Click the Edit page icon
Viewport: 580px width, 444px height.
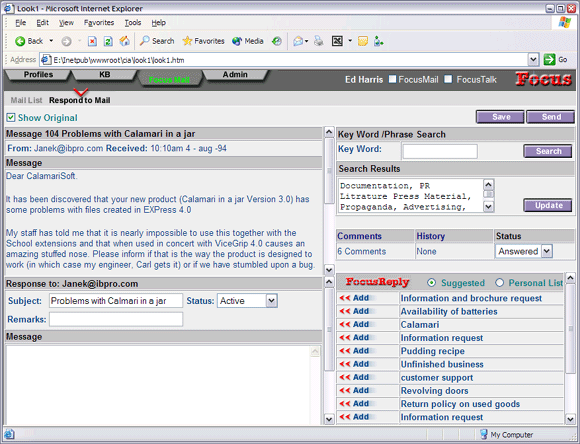[337, 41]
